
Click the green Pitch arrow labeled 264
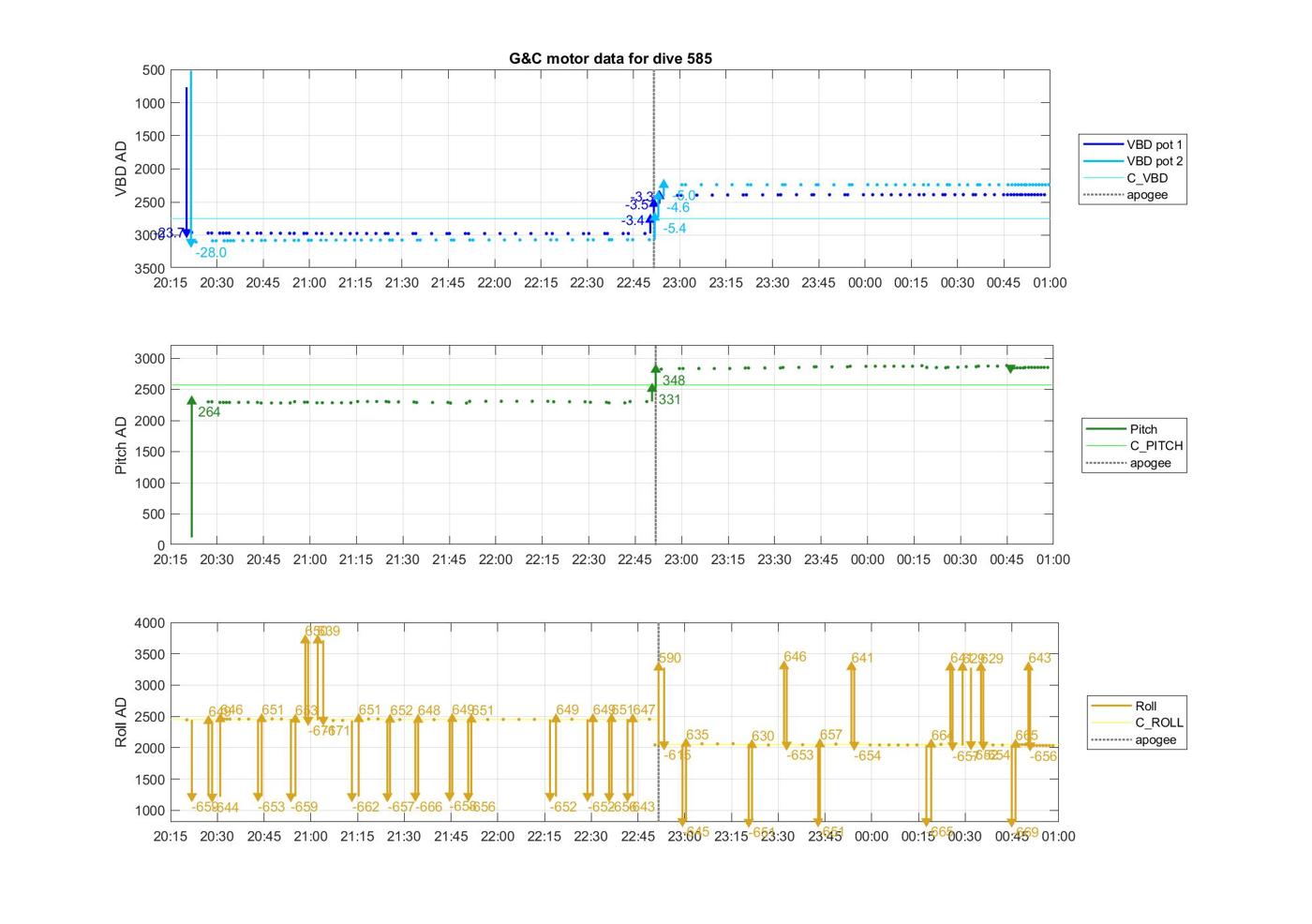[191, 467]
